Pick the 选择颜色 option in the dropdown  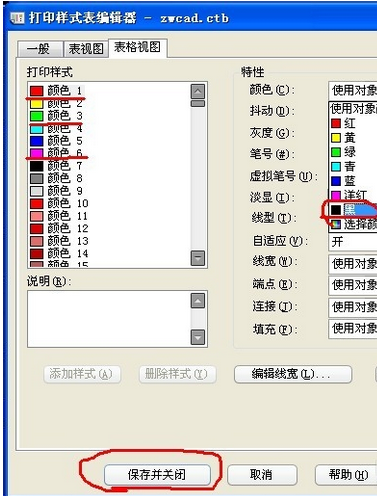pyautogui.click(x=353, y=224)
